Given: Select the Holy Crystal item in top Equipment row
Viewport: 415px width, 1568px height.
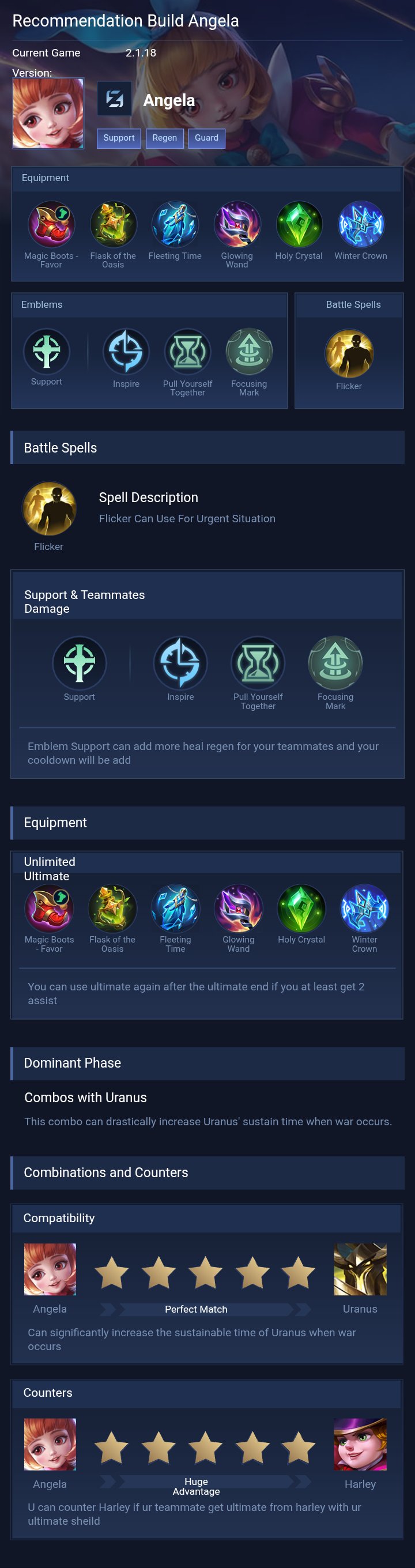Looking at the screenshot, I should (x=299, y=224).
